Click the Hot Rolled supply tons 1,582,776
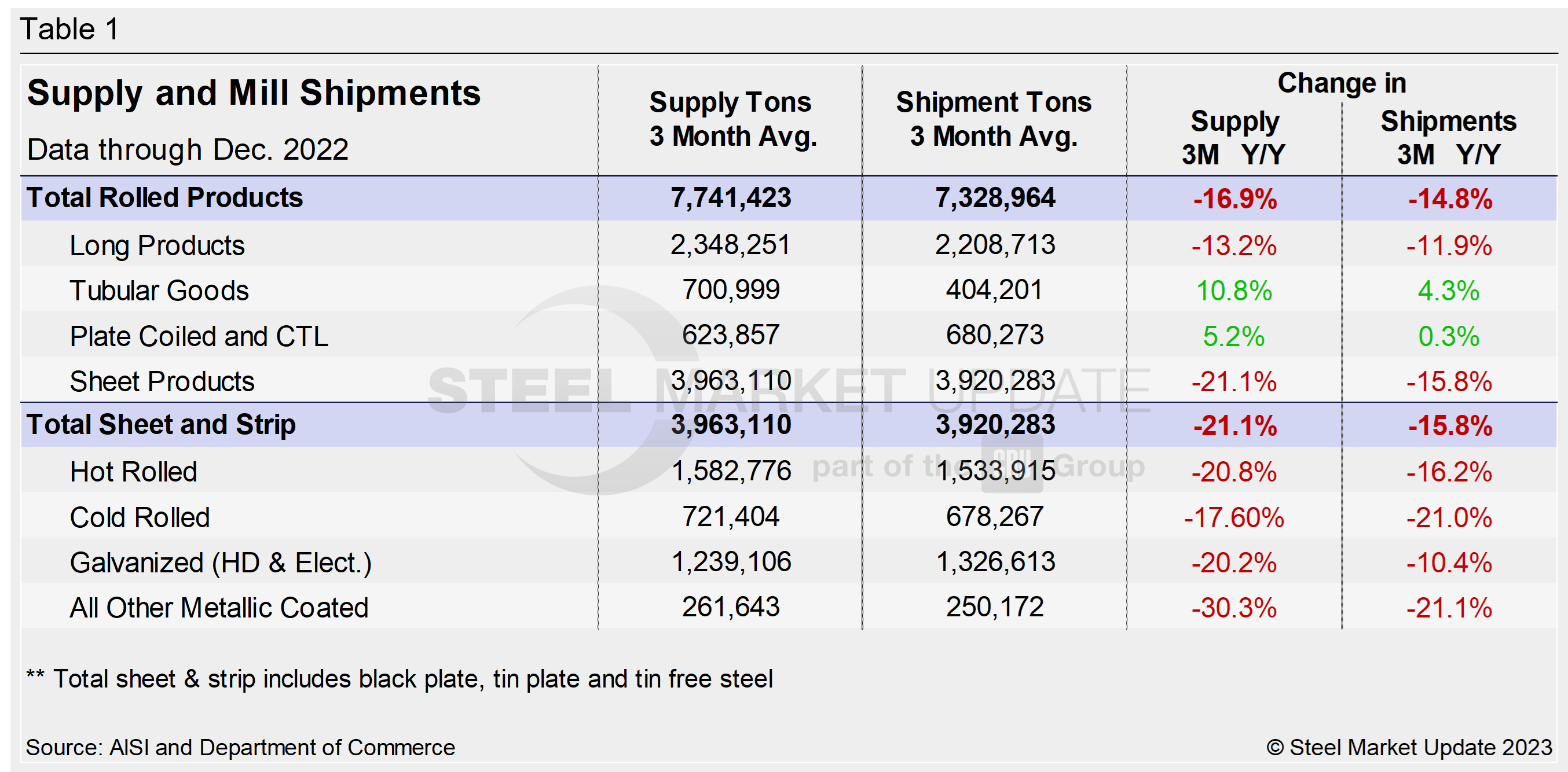Viewport: 1568px width, 772px height. [730, 472]
